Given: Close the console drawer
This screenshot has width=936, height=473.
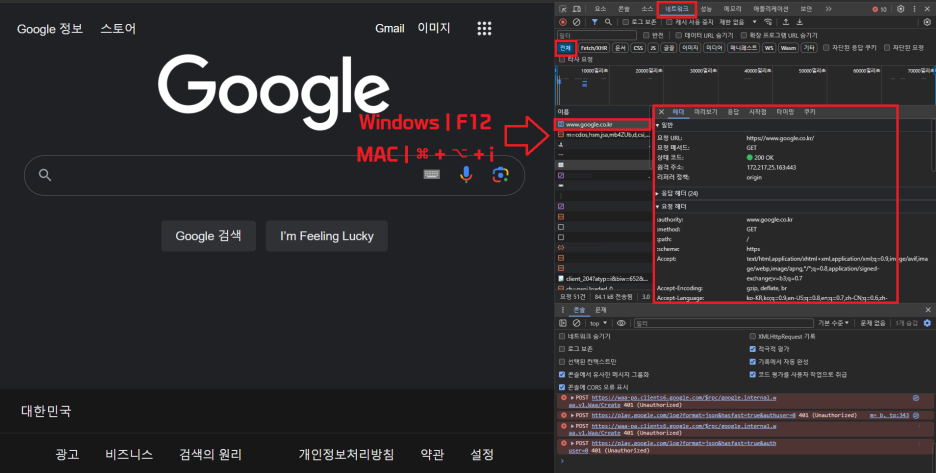Looking at the screenshot, I should pyautogui.click(x=928, y=310).
